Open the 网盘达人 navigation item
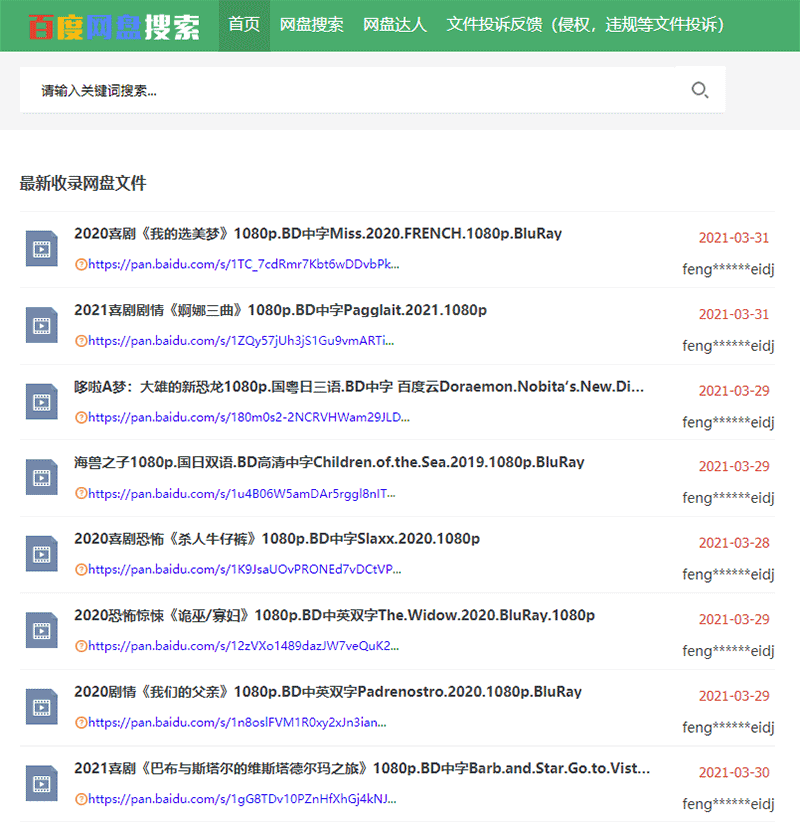800x823 pixels. click(x=395, y=25)
